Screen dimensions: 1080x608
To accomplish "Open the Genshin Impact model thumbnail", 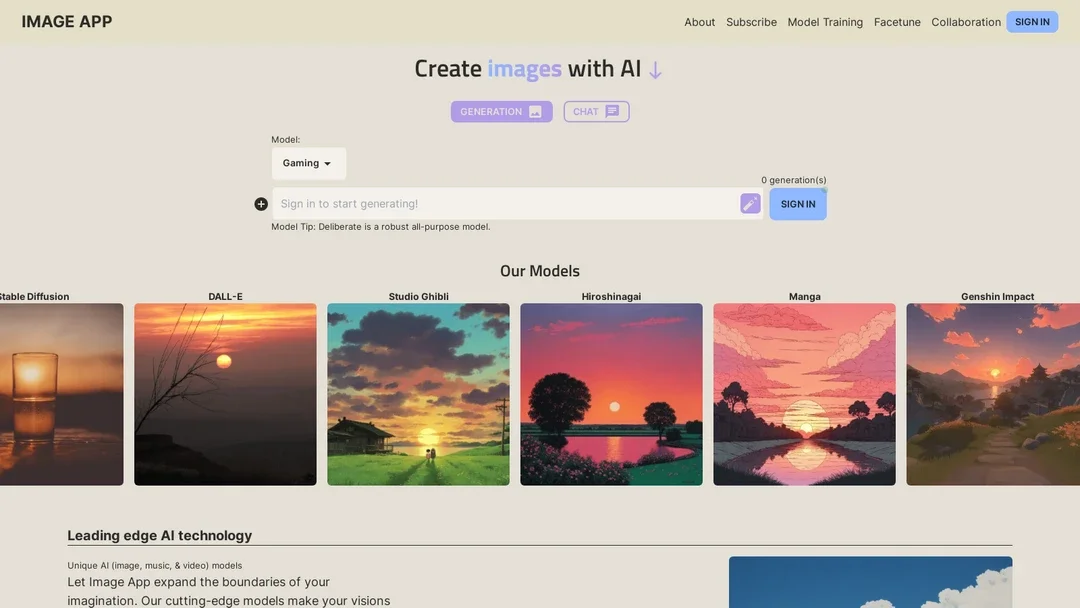I will (992, 394).
